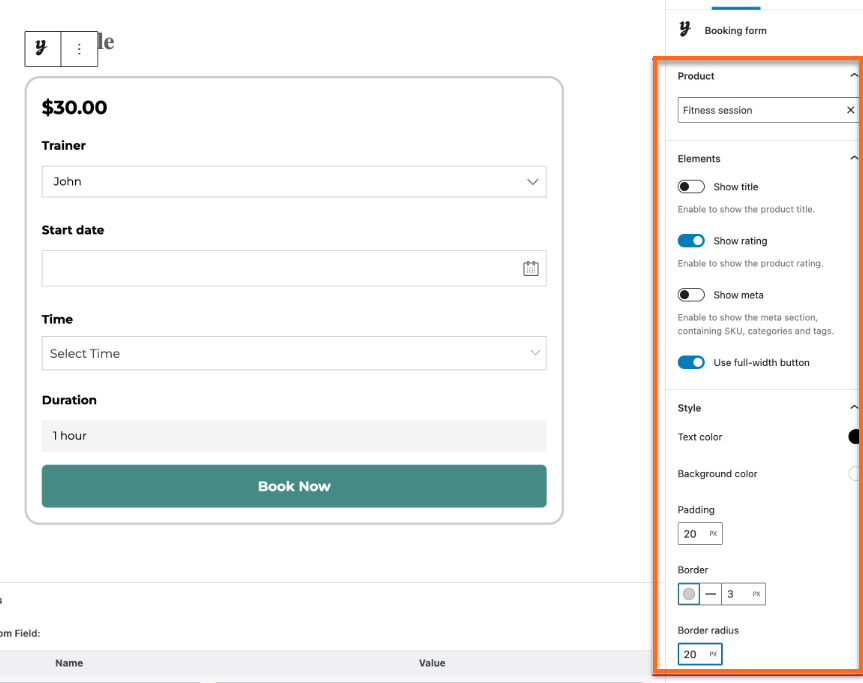Click the Book Now button

(294, 485)
